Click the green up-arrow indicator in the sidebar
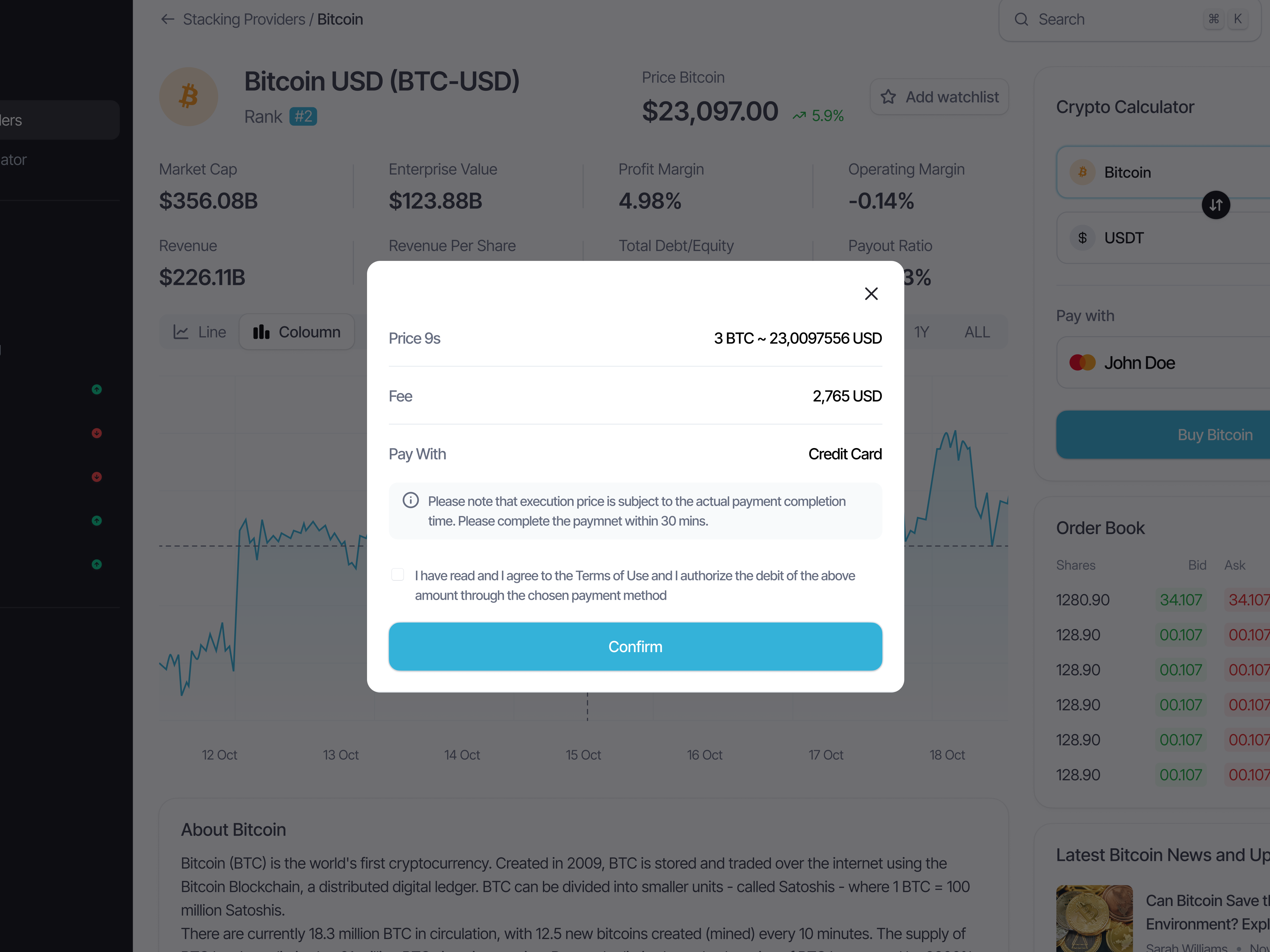 [97, 389]
